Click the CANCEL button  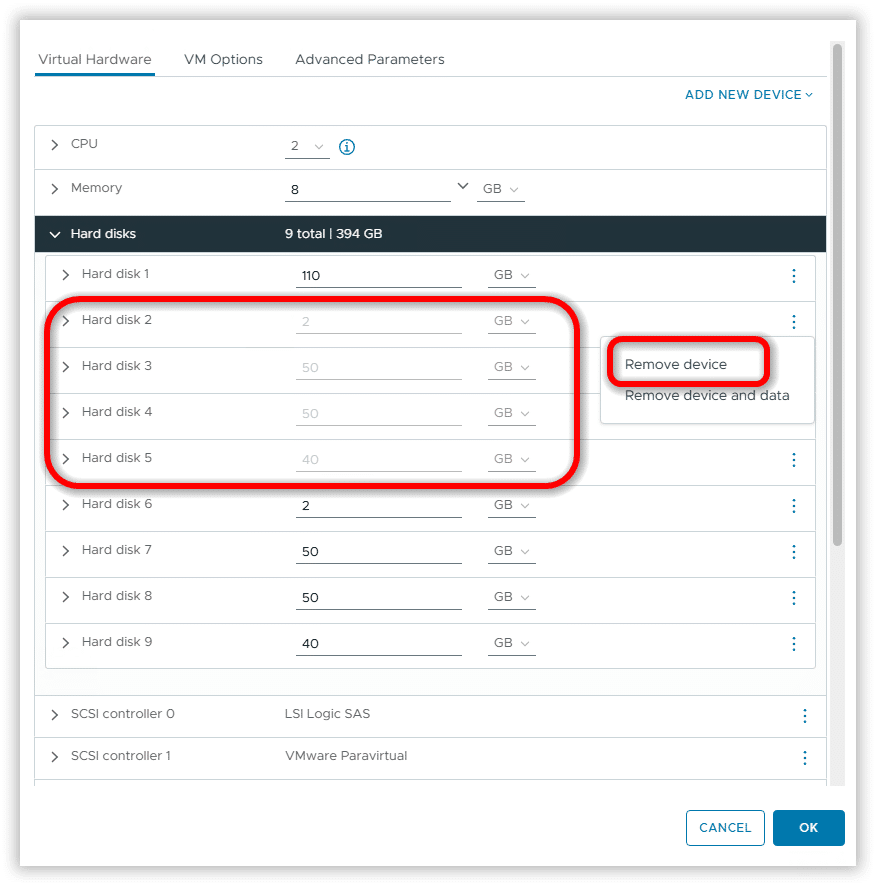(725, 827)
